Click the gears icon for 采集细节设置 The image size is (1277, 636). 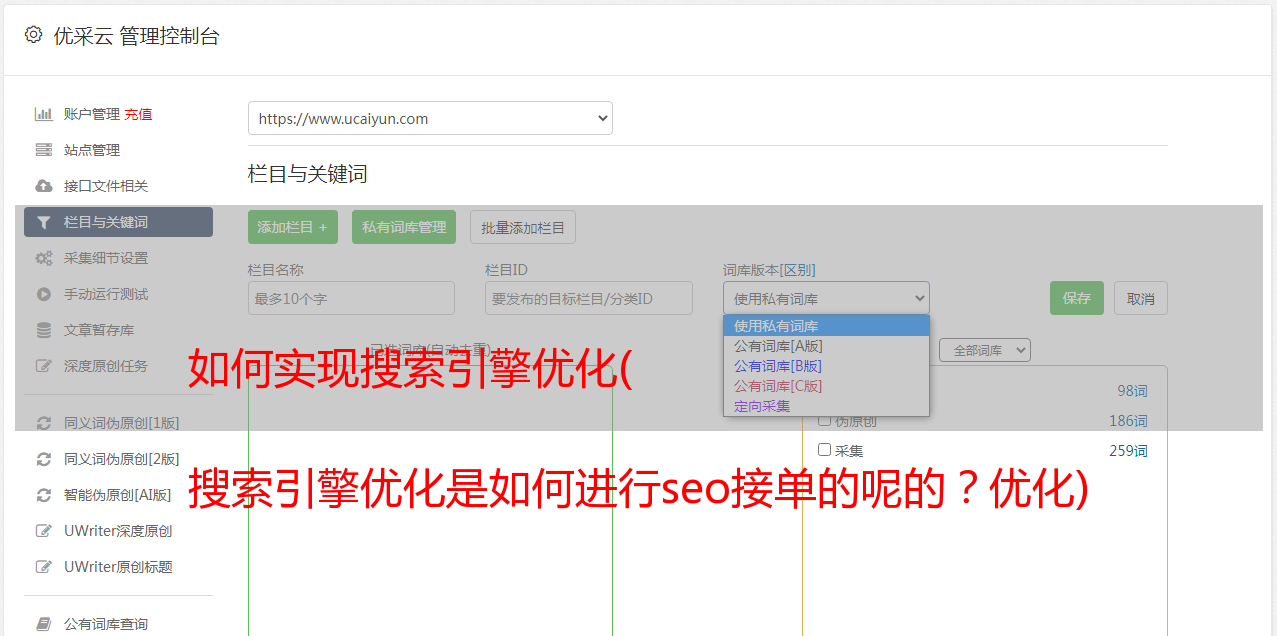point(43,258)
